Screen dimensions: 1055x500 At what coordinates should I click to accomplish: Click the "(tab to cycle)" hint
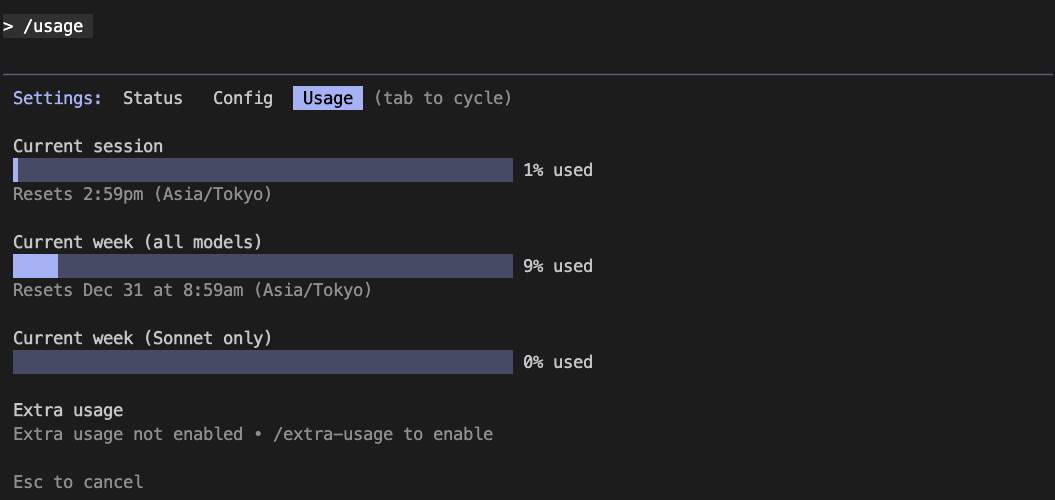(443, 98)
